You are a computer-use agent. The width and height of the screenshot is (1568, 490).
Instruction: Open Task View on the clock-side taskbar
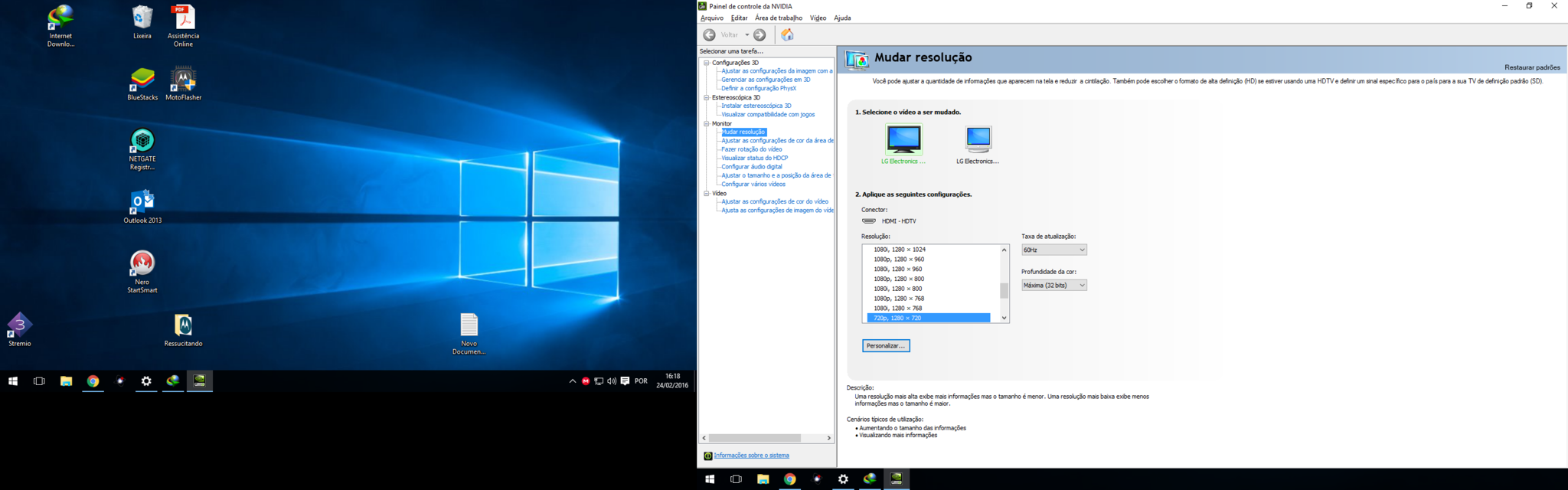pyautogui.click(x=39, y=381)
